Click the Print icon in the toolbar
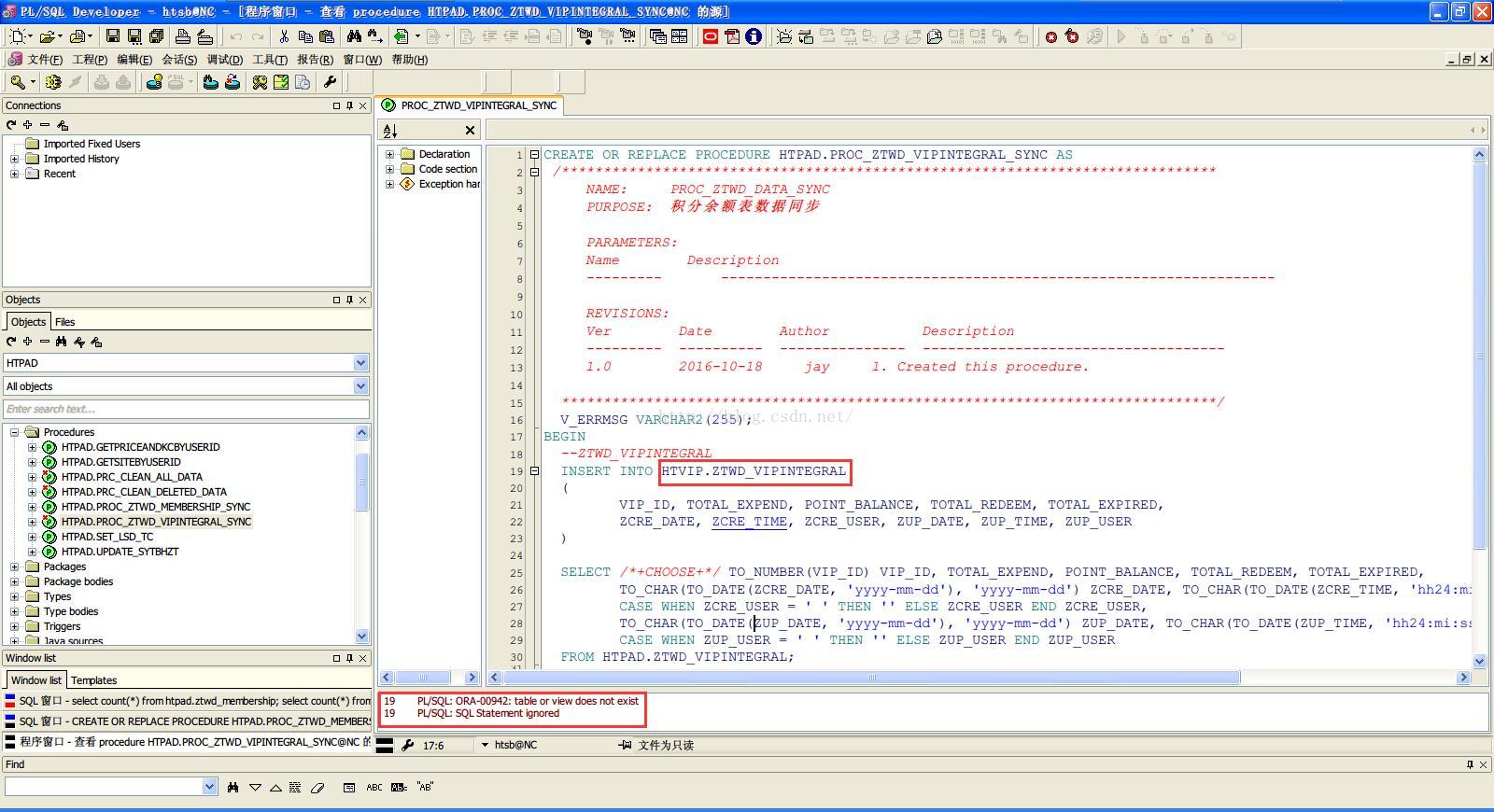1494x812 pixels. point(183,36)
